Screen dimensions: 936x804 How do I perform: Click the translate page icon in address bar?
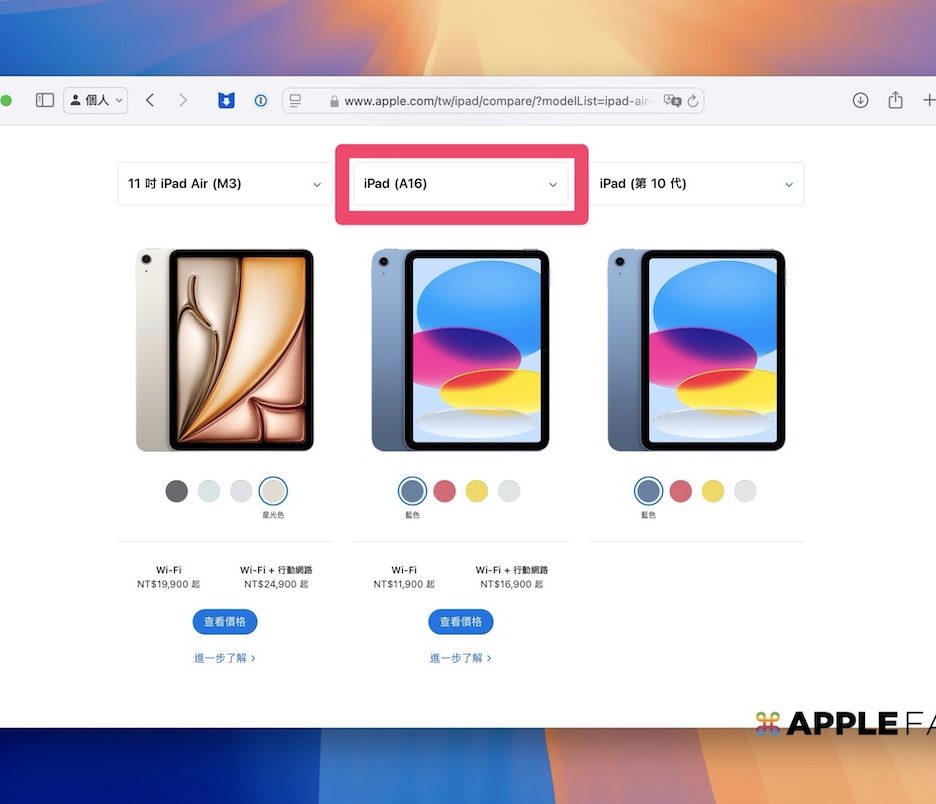[x=672, y=101]
